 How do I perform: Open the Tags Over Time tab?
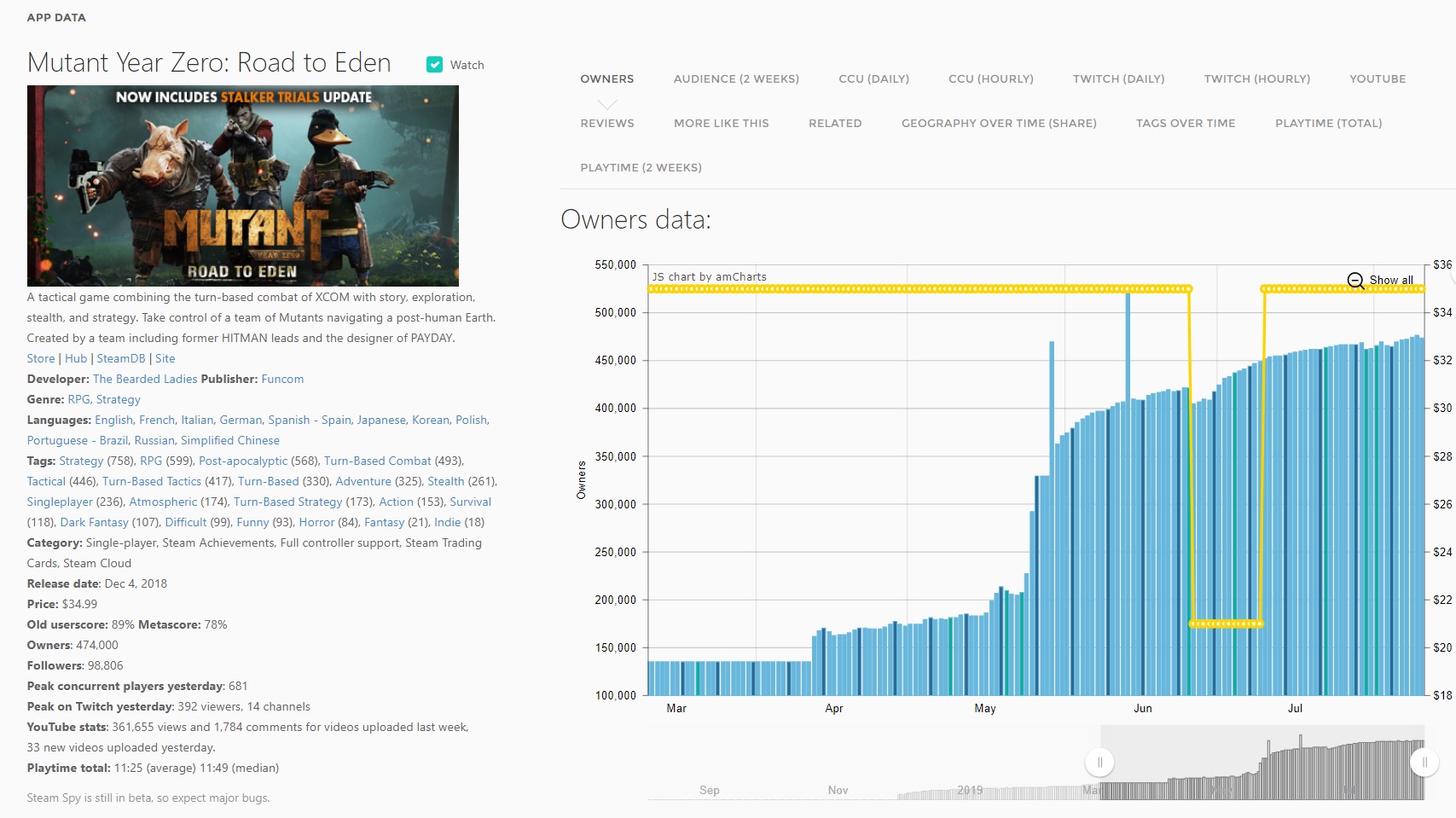click(x=1186, y=123)
